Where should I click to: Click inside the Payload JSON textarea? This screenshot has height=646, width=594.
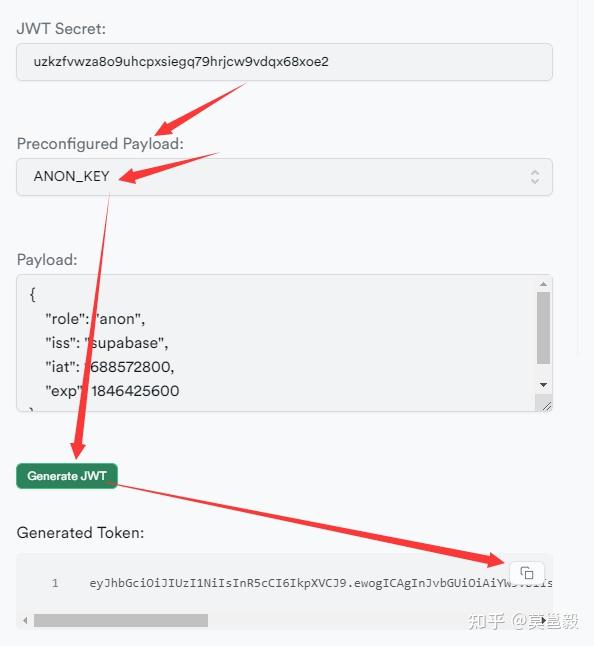(x=276, y=343)
